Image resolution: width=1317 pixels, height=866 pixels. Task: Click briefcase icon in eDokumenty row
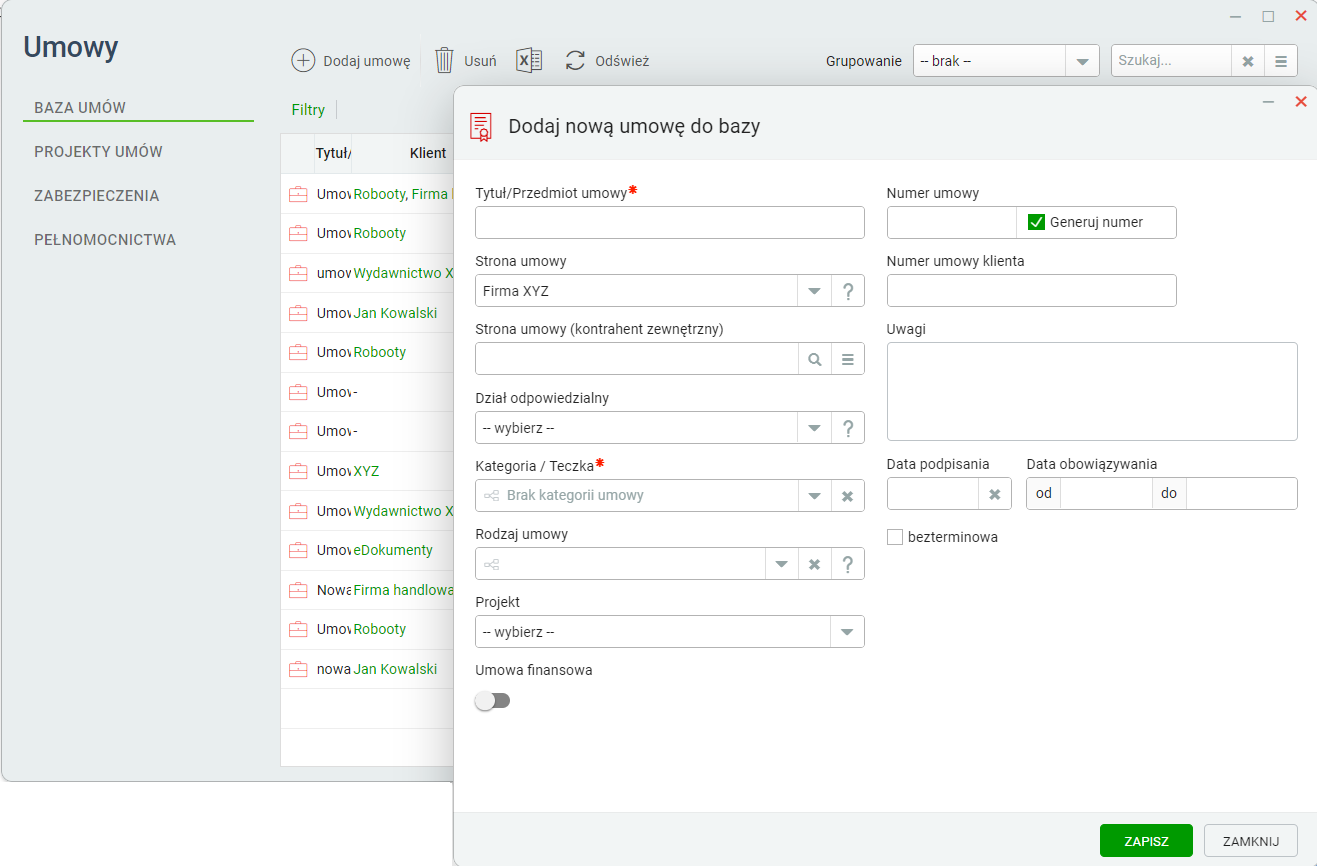[298, 550]
